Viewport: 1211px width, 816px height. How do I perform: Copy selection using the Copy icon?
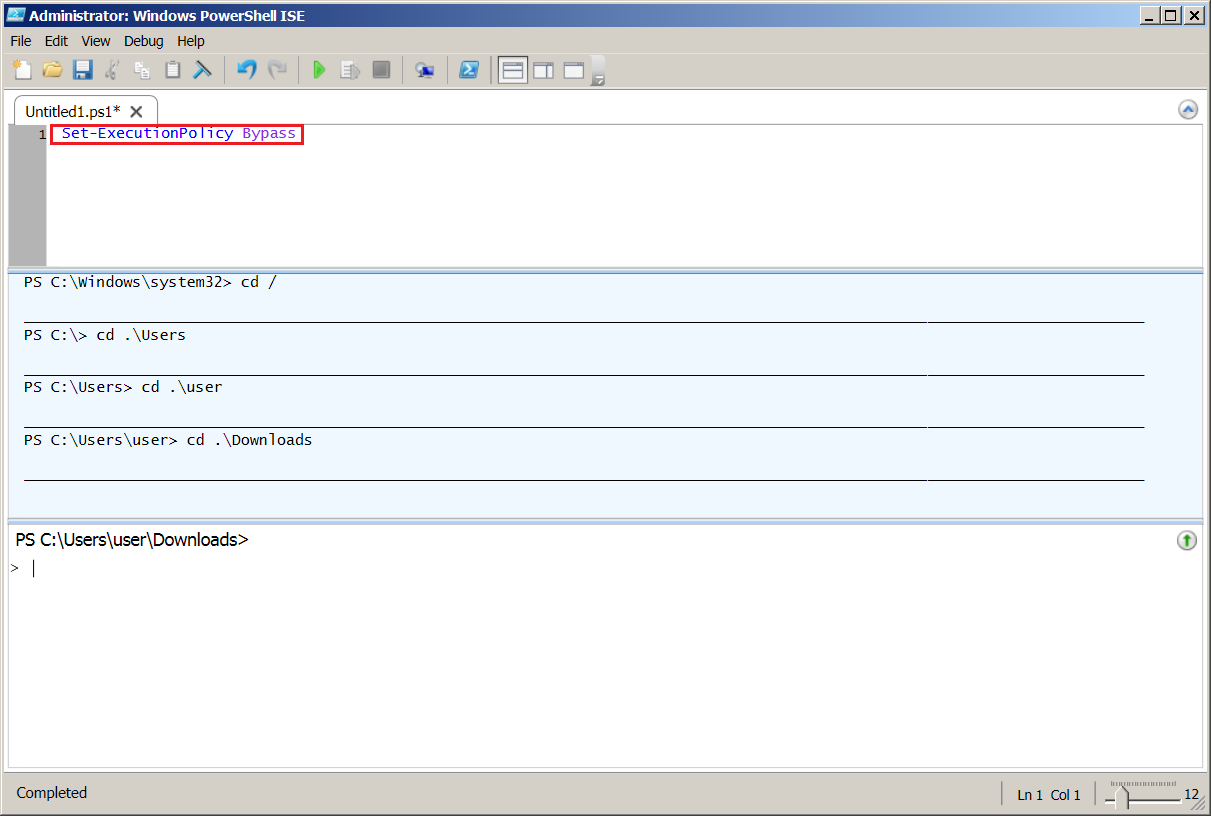coord(142,69)
